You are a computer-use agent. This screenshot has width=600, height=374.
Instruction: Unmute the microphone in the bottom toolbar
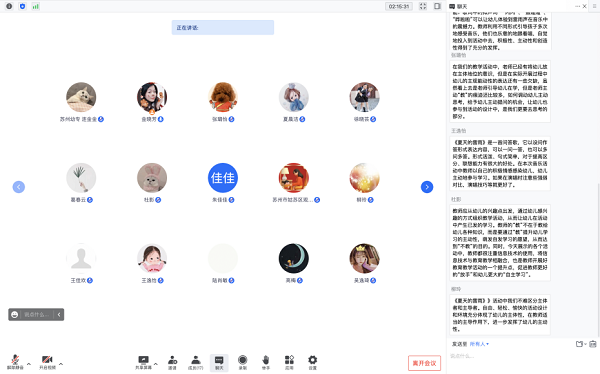(15, 361)
